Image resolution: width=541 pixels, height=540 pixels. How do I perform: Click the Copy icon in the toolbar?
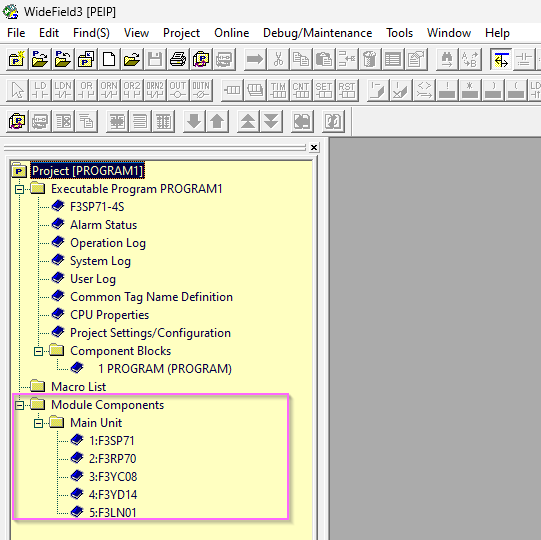pyautogui.click(x=301, y=59)
